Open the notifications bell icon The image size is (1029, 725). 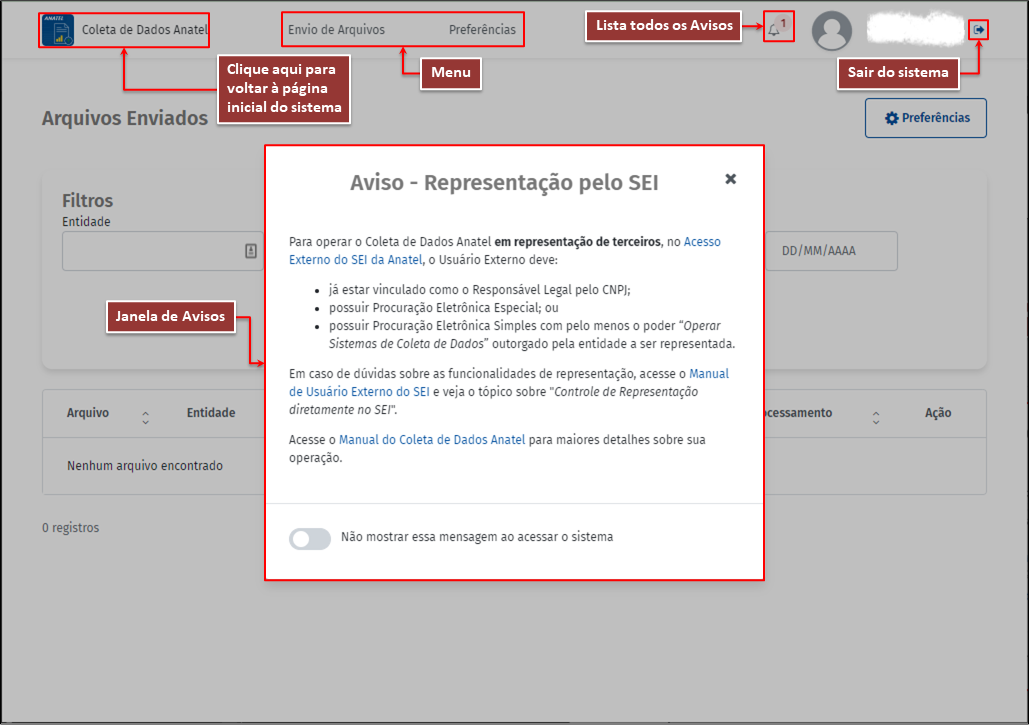click(774, 30)
